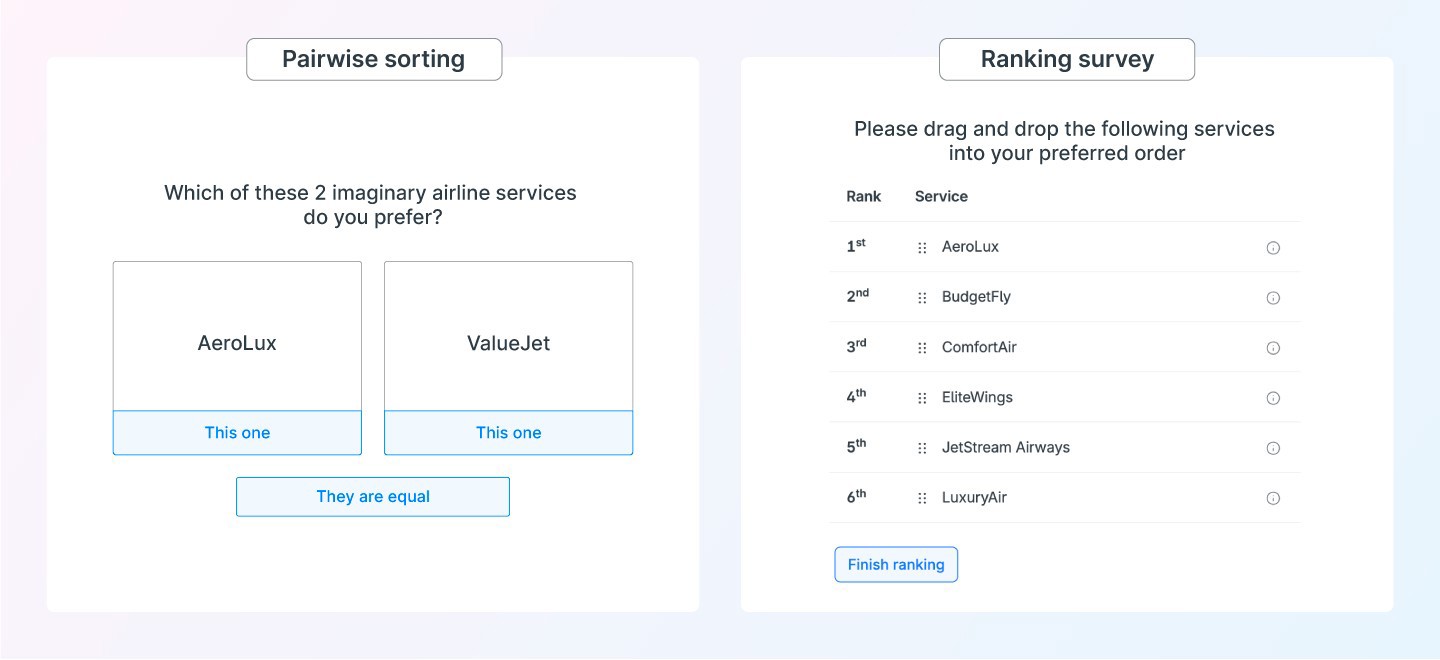Screen dimensions: 1440x660
Task: Click the drag handle beside BudgetFly
Action: click(x=922, y=298)
